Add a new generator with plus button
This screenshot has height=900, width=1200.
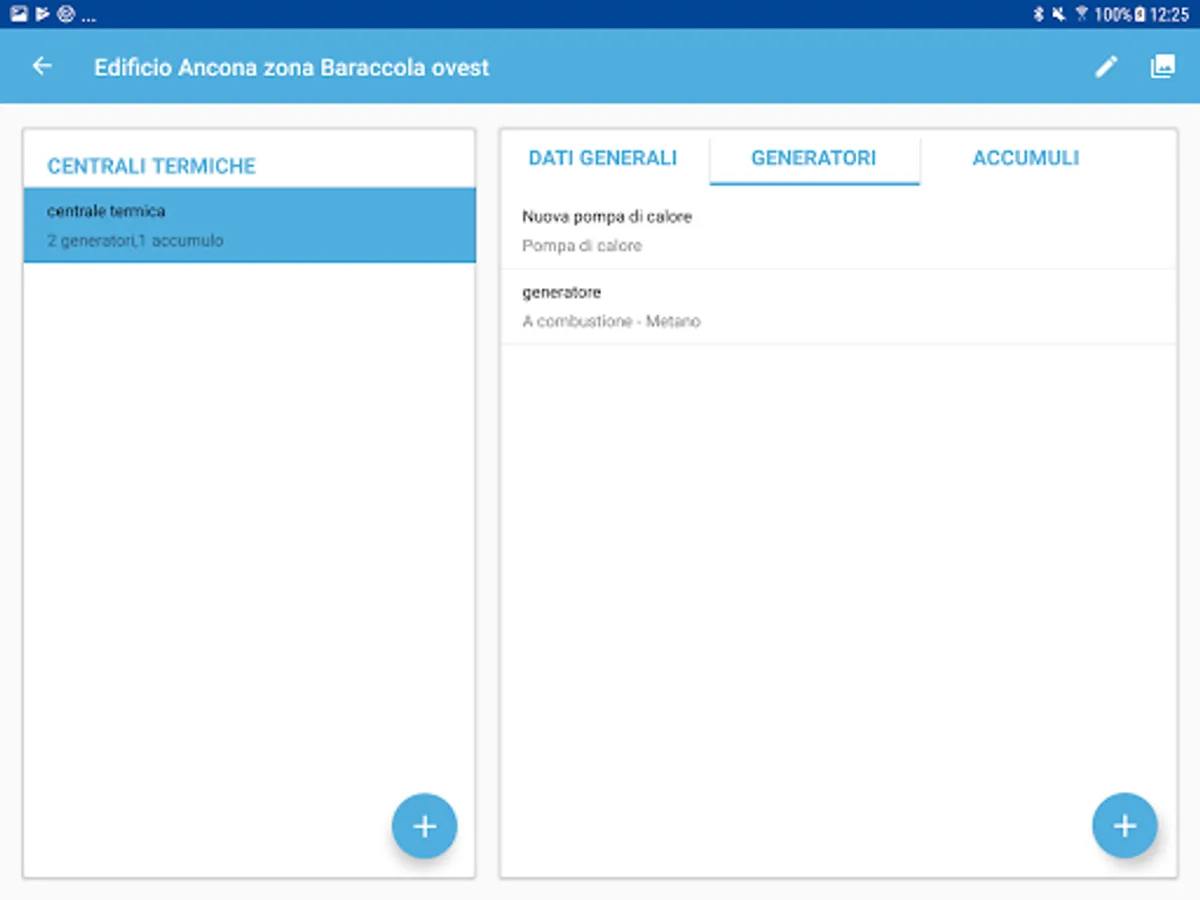pos(1125,826)
